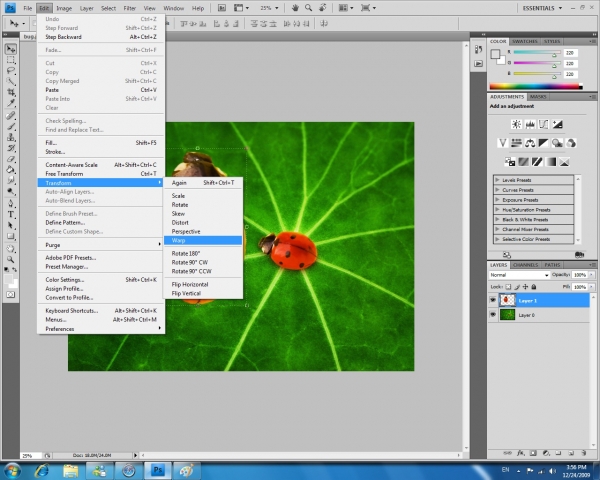Open the Fill slider arrow
The width and height of the screenshot is (600, 480).
click(592, 287)
